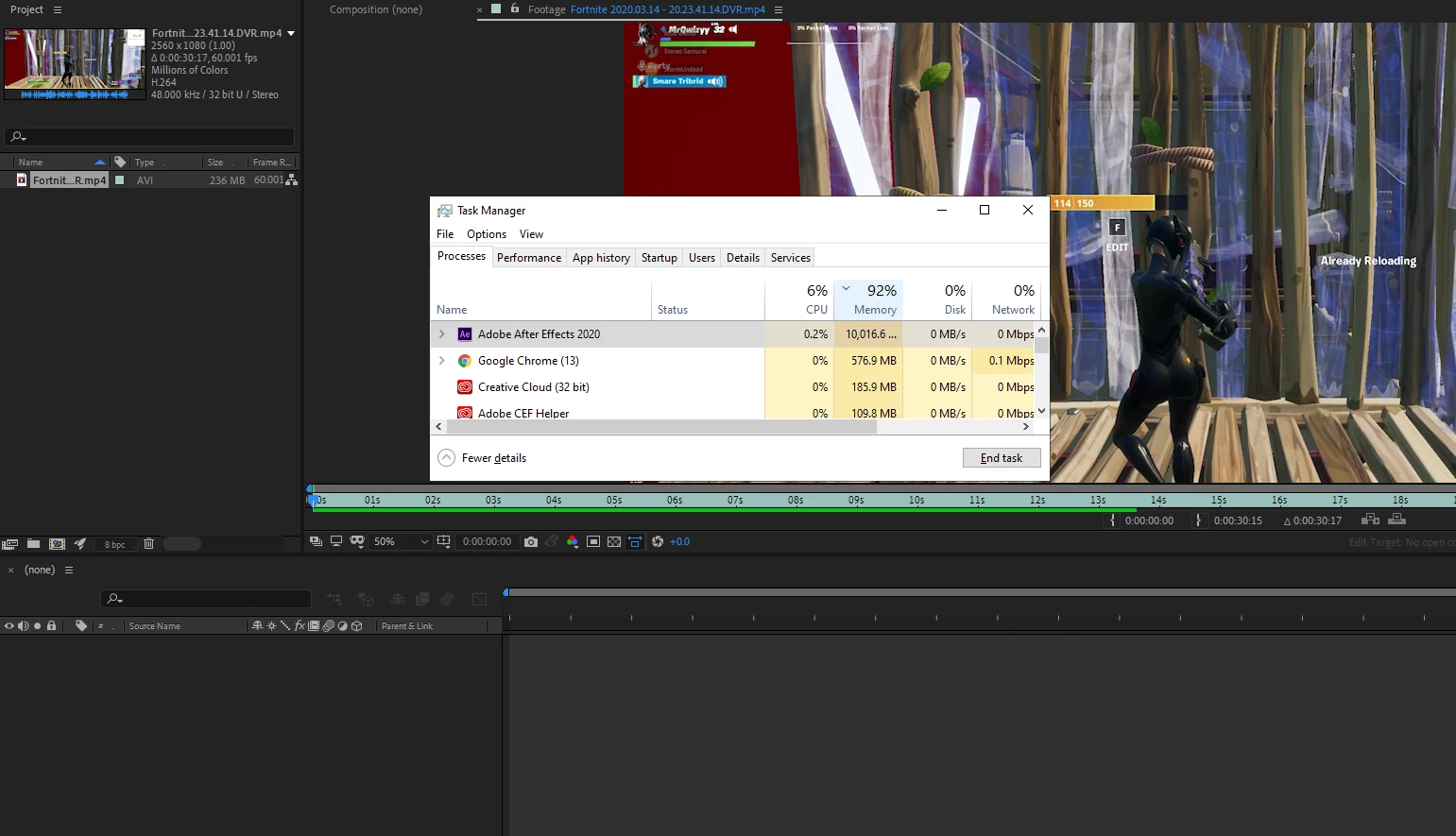Select the Fortnit...R.mp4 project item
The height and width of the screenshot is (836, 1456).
[69, 179]
